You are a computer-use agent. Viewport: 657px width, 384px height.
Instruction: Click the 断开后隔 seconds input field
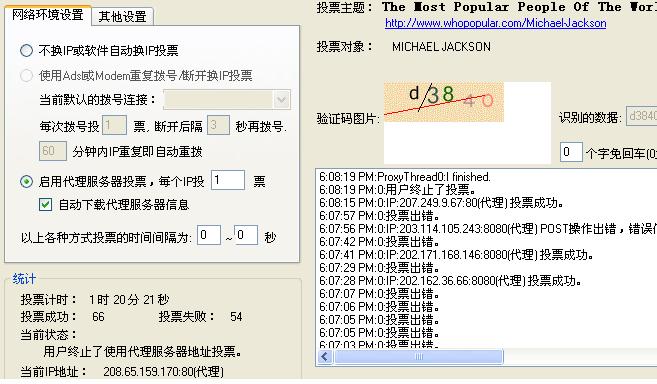[x=218, y=125]
